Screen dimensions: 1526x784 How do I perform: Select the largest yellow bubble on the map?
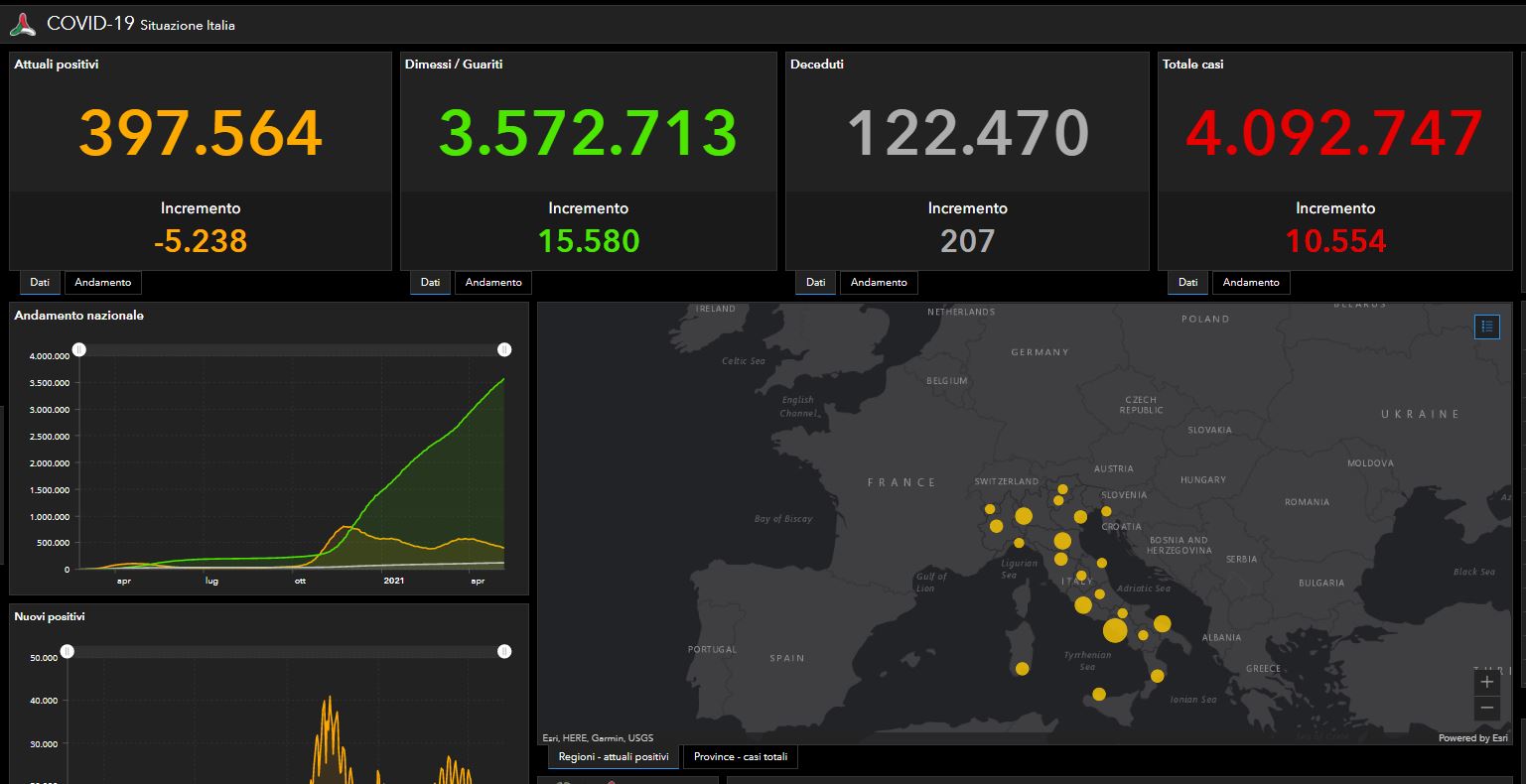1115,630
